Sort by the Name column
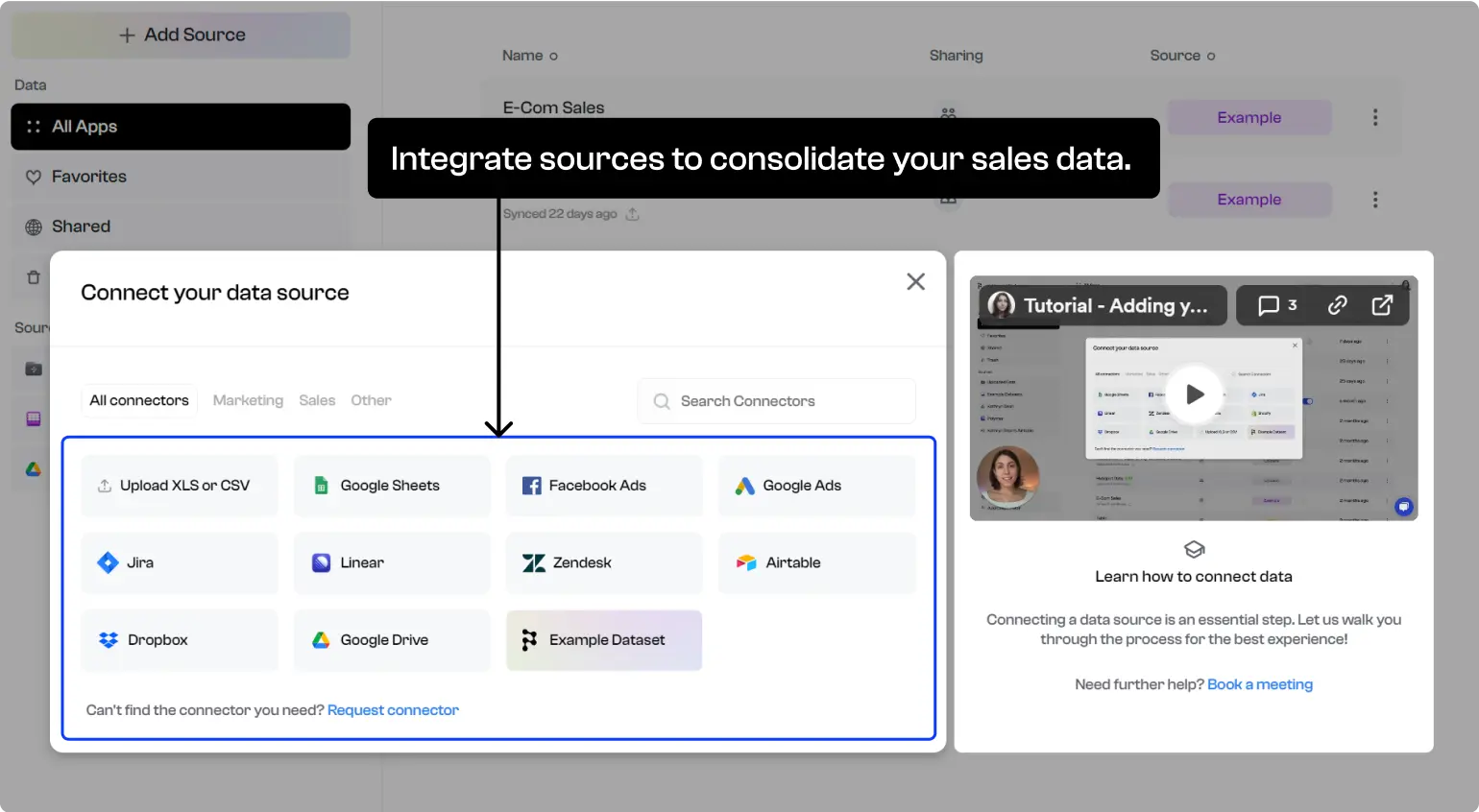This screenshot has height=812, width=1479. (x=530, y=56)
